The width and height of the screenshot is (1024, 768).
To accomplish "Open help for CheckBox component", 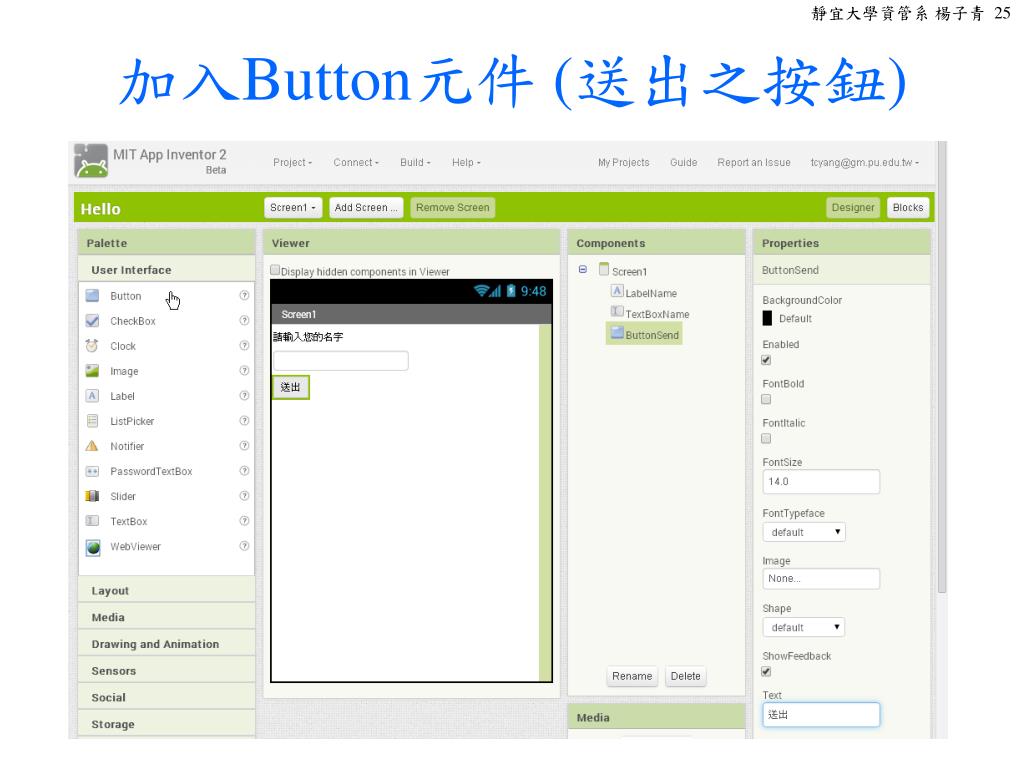I will pos(244,320).
